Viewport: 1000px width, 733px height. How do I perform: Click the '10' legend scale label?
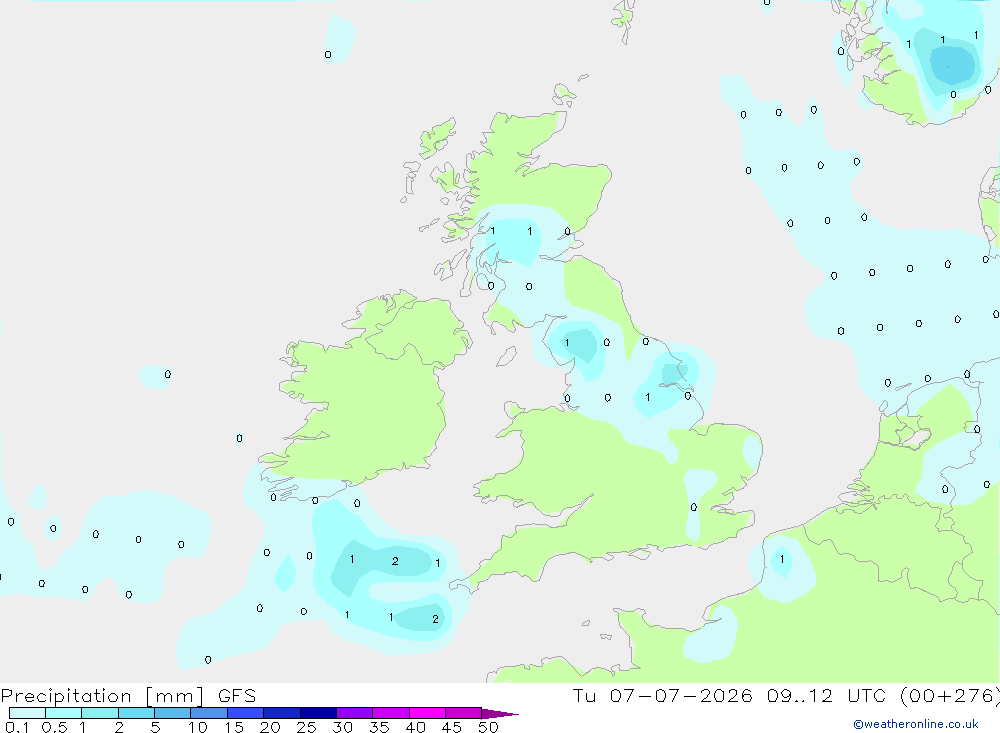coord(198,727)
